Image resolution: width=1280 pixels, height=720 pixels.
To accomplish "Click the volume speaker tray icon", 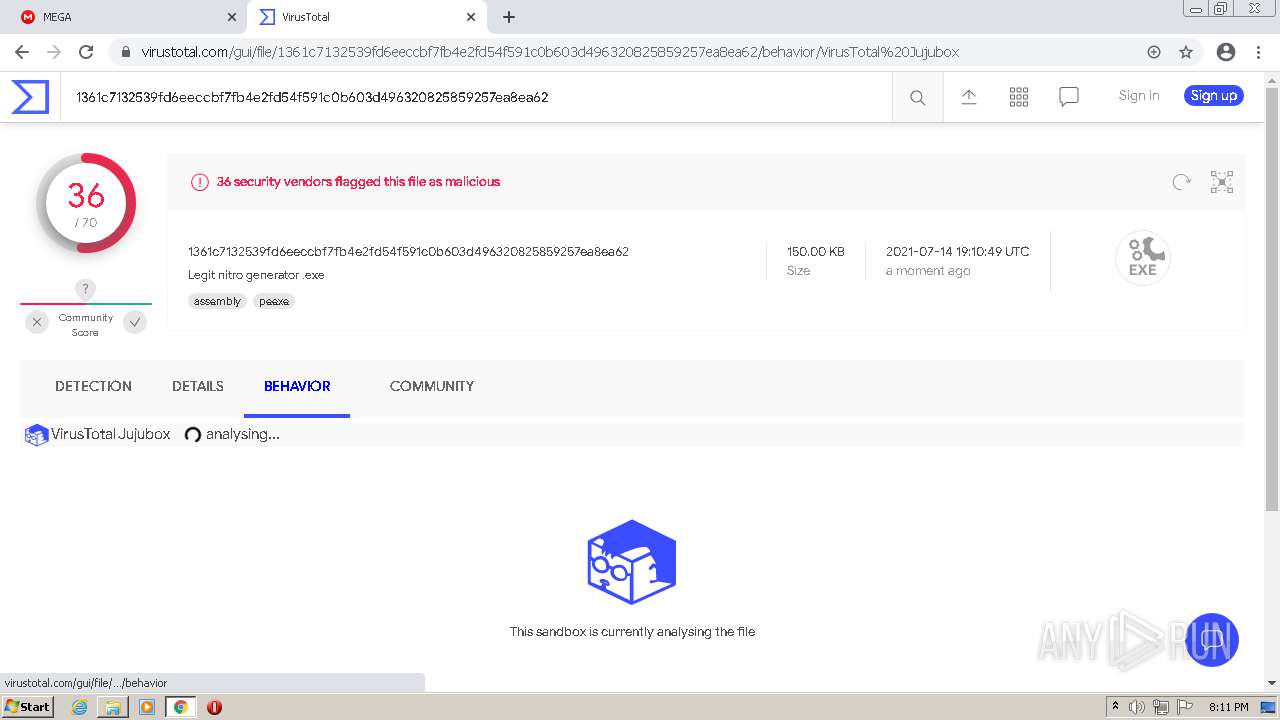I will (x=1137, y=707).
